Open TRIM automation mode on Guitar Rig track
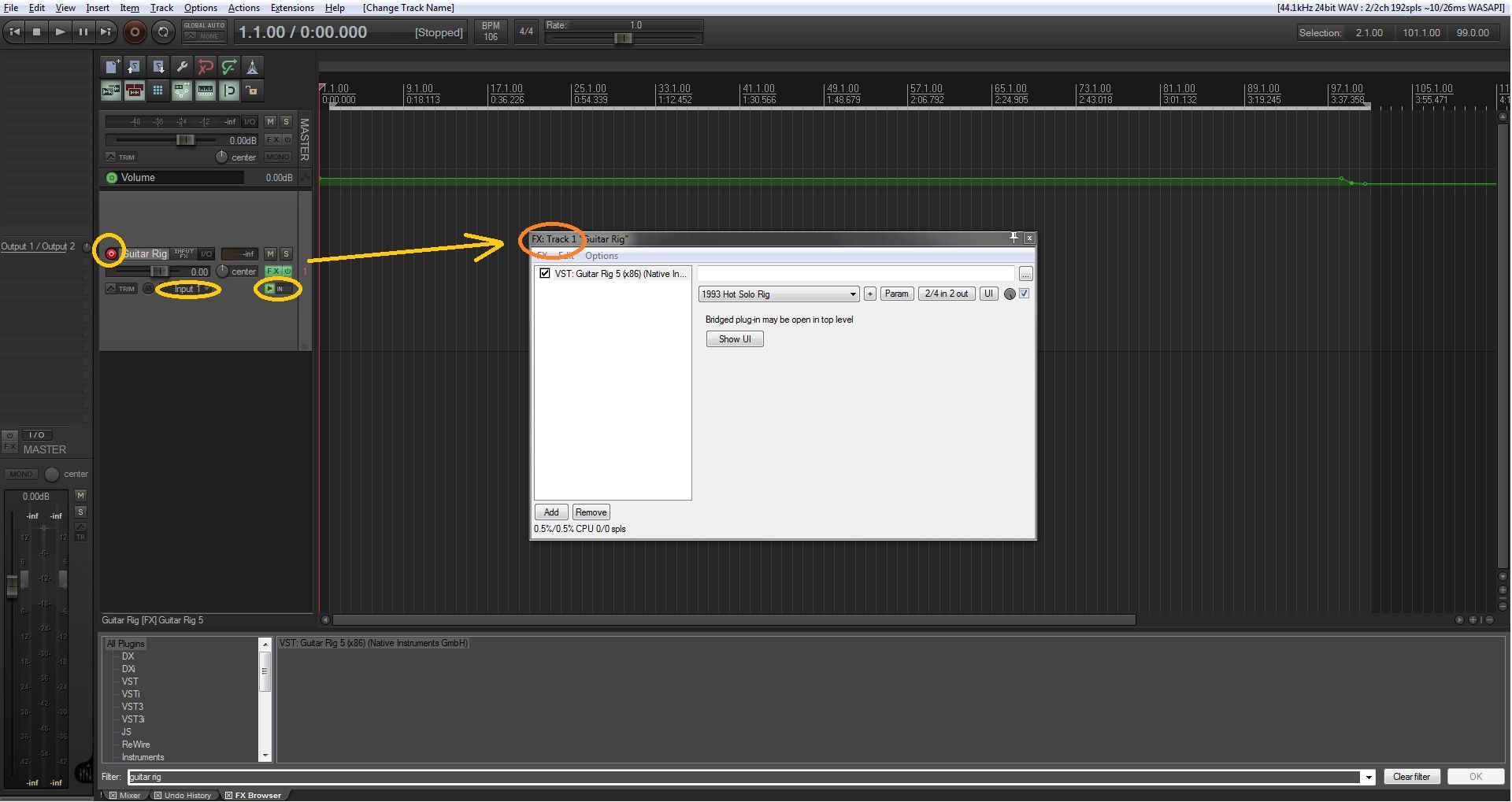 [120, 289]
